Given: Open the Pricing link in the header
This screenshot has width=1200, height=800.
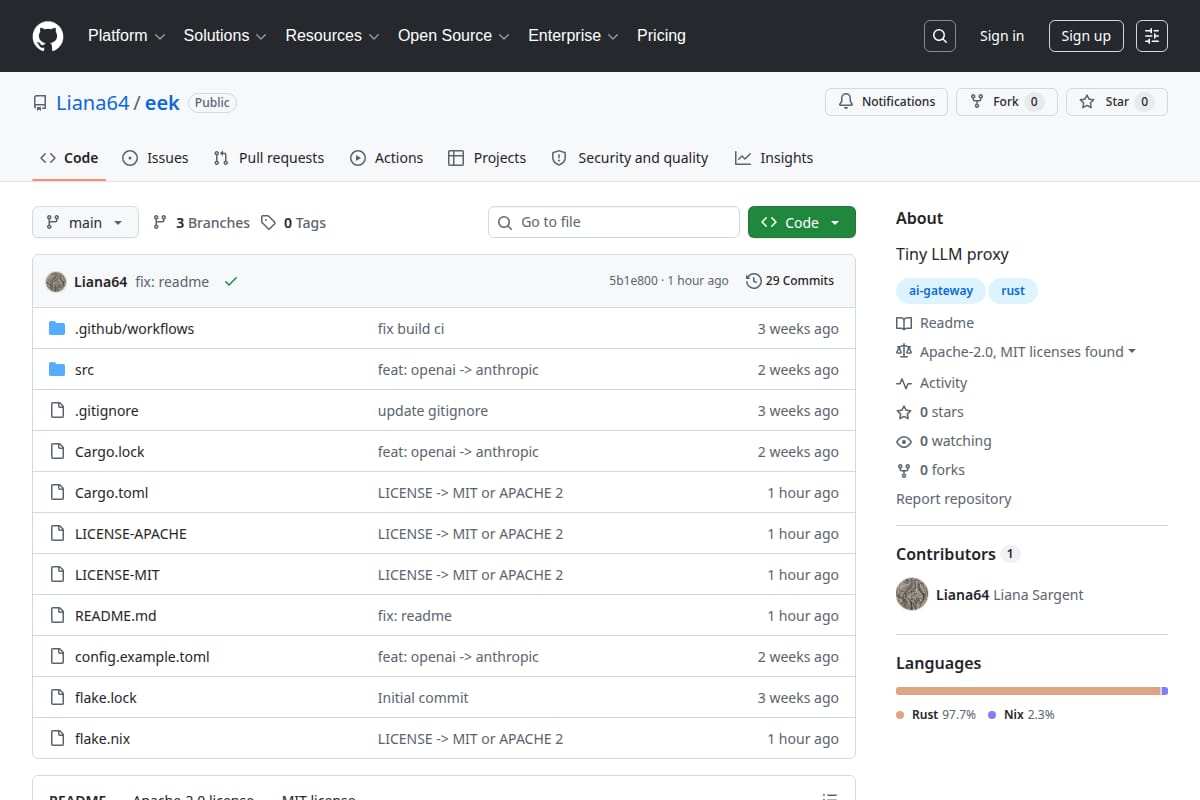Looking at the screenshot, I should [661, 36].
